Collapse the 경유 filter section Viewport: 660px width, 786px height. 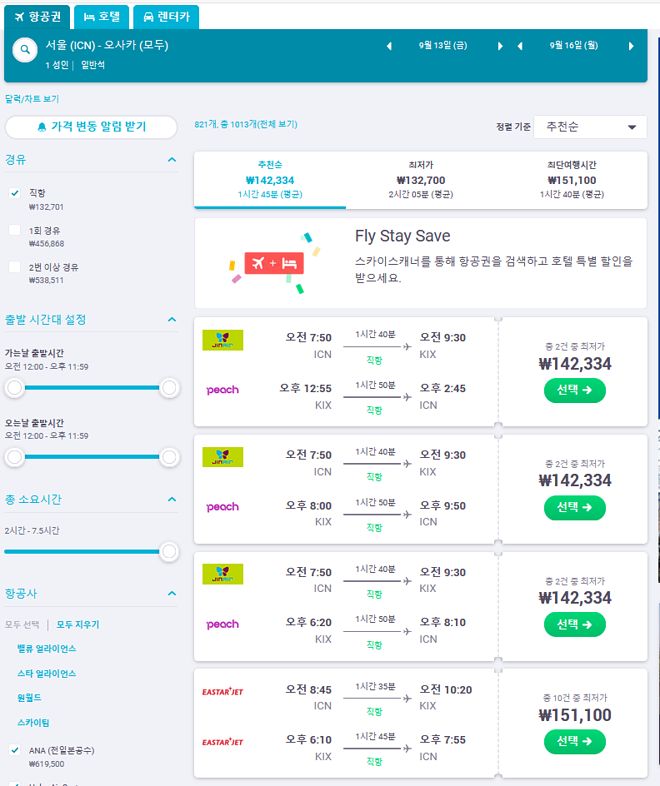(x=172, y=159)
